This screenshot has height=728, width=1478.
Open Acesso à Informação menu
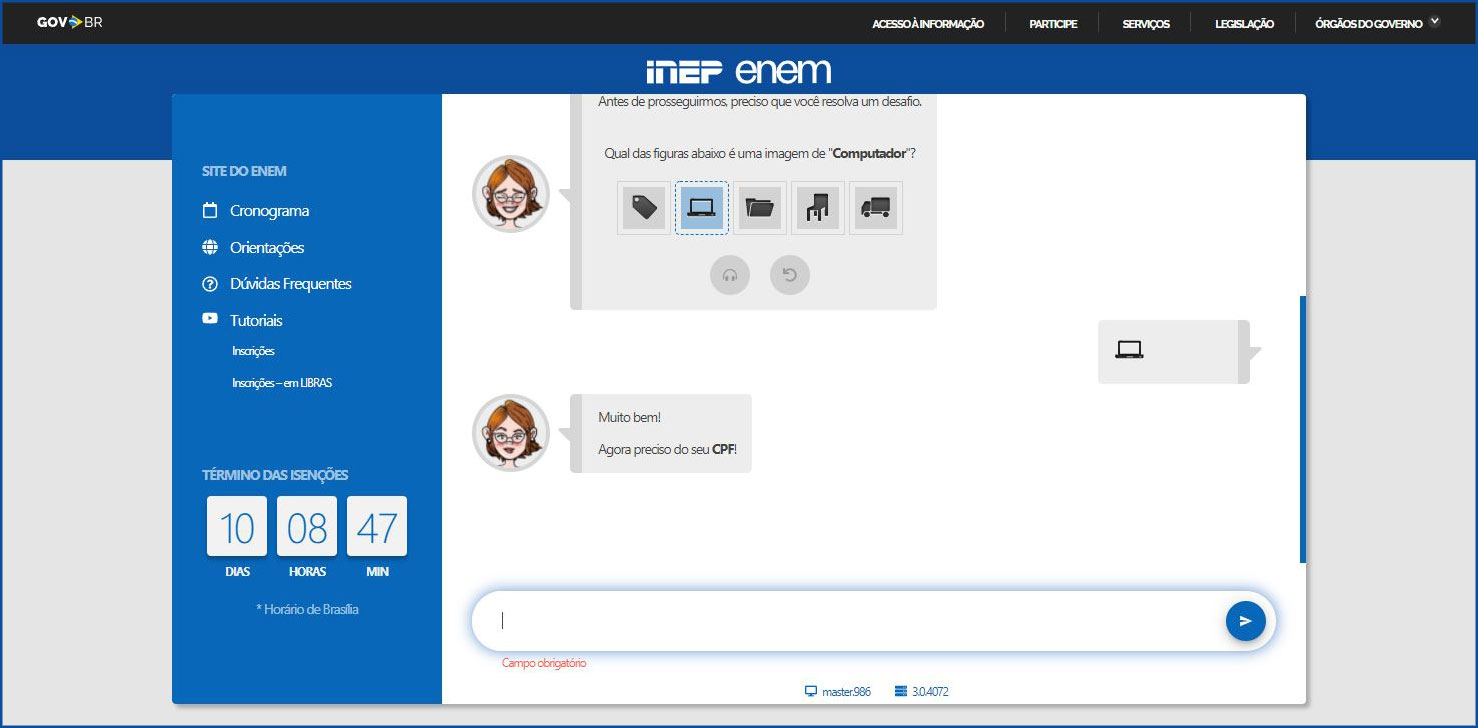tap(928, 23)
